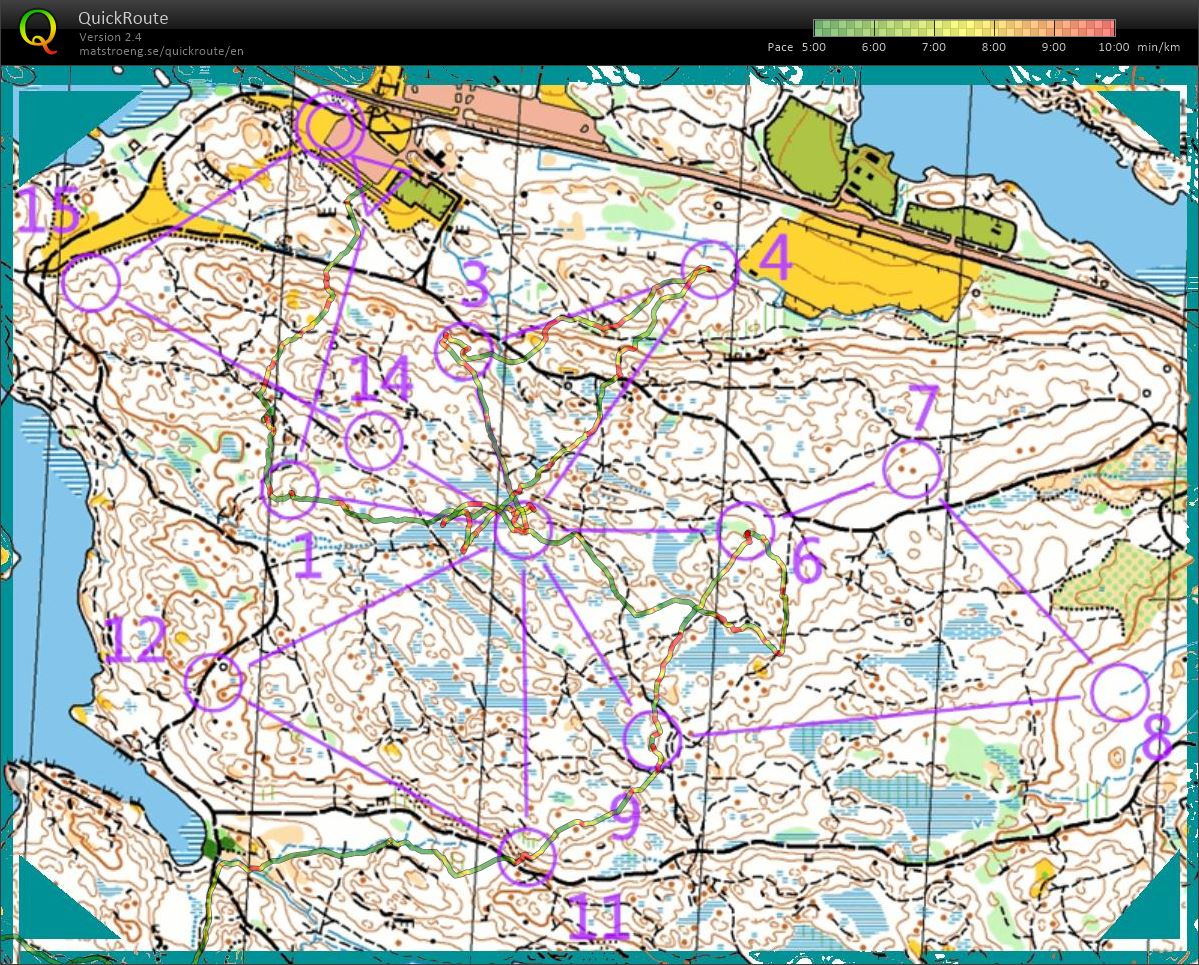Select control circle 3 on the map
Image resolution: width=1199 pixels, height=965 pixels.
(x=465, y=351)
